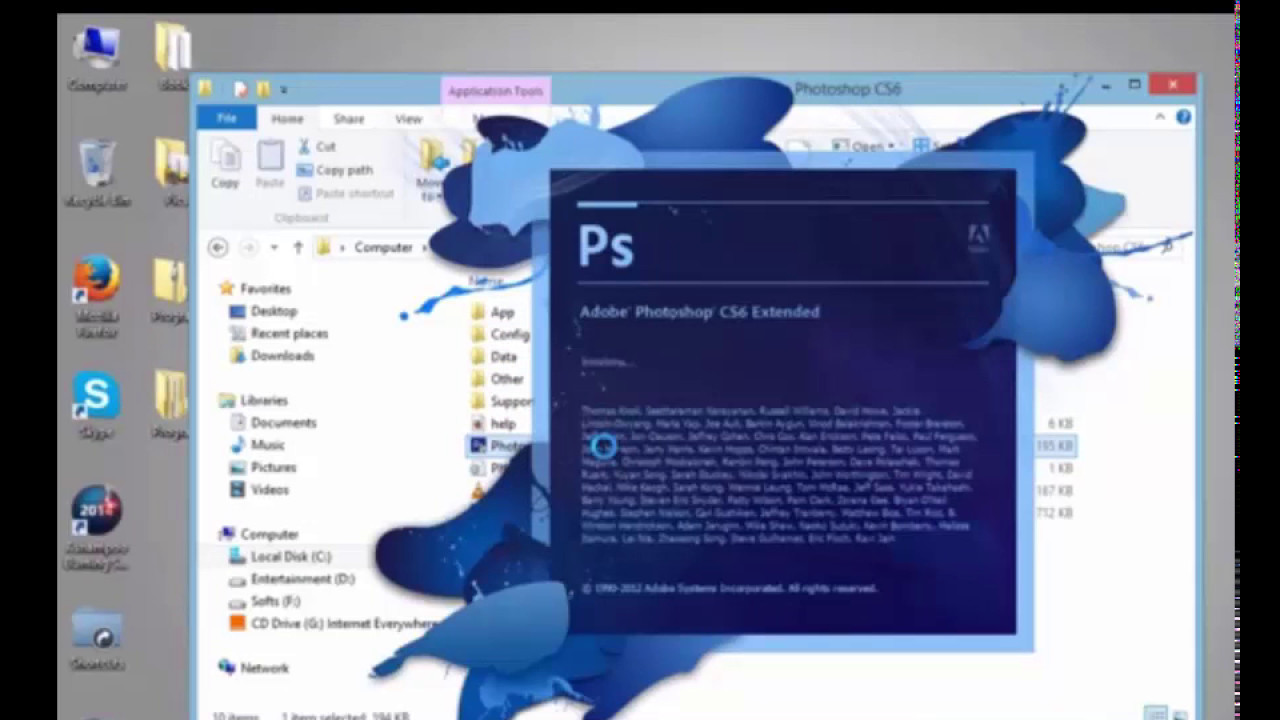Open the Computer desktop icon
Viewport: 1280px width, 720px height.
(x=97, y=58)
